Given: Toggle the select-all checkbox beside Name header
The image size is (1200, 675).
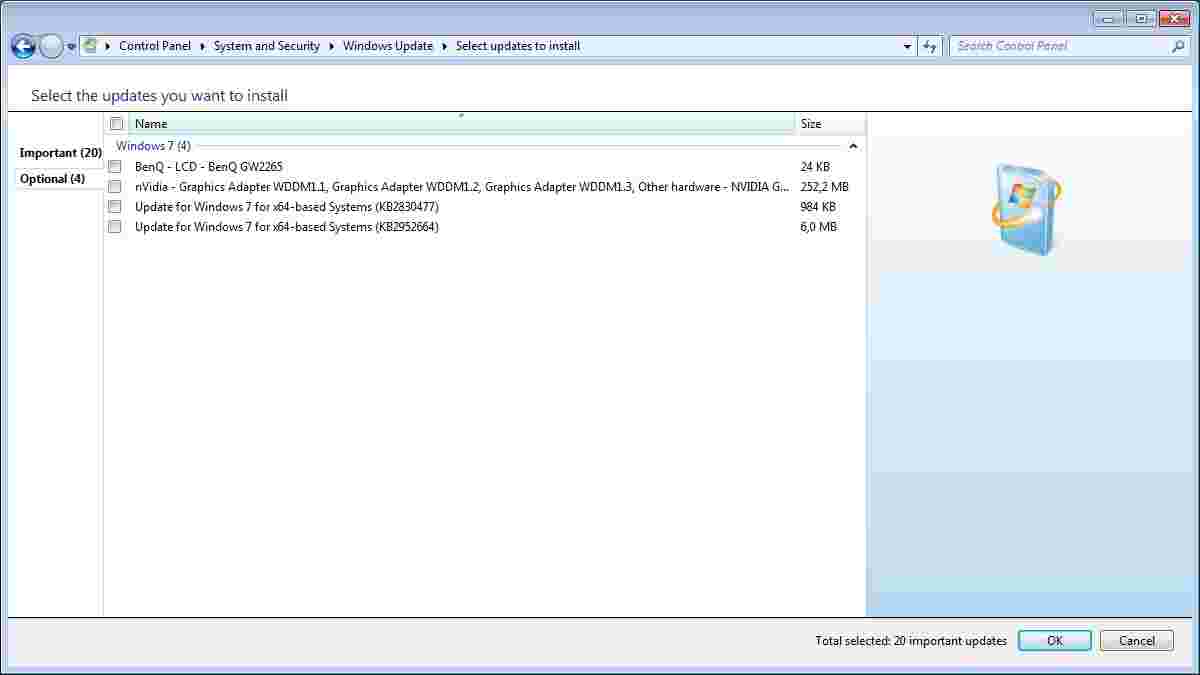Looking at the screenshot, I should point(117,124).
